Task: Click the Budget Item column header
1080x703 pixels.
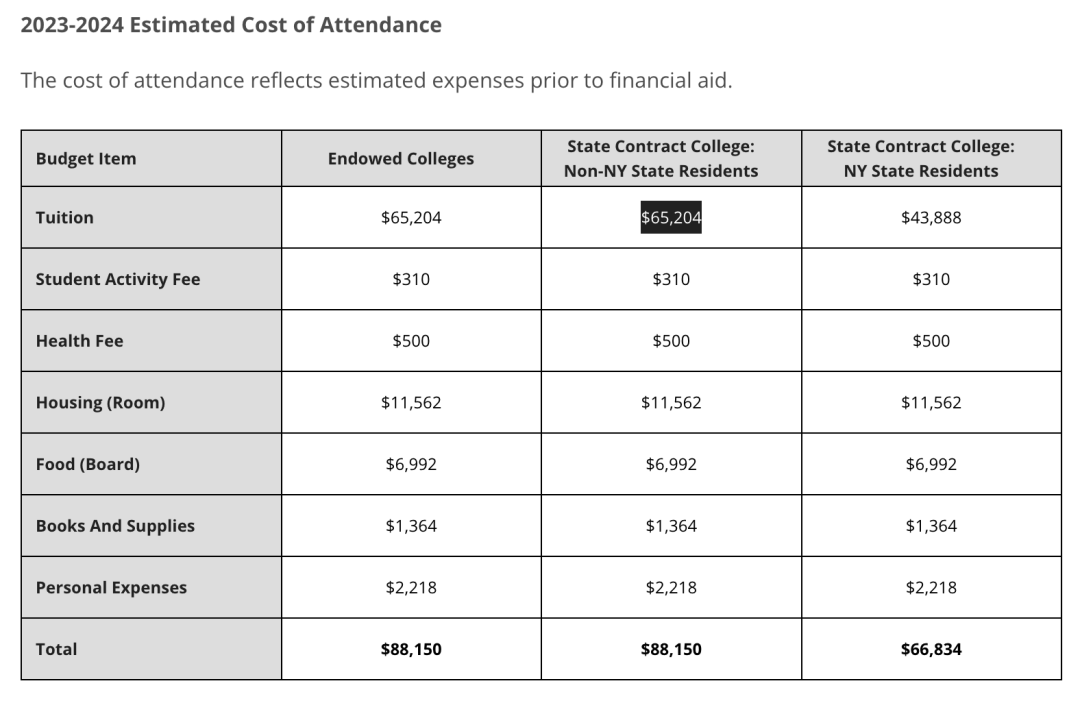Action: (86, 158)
